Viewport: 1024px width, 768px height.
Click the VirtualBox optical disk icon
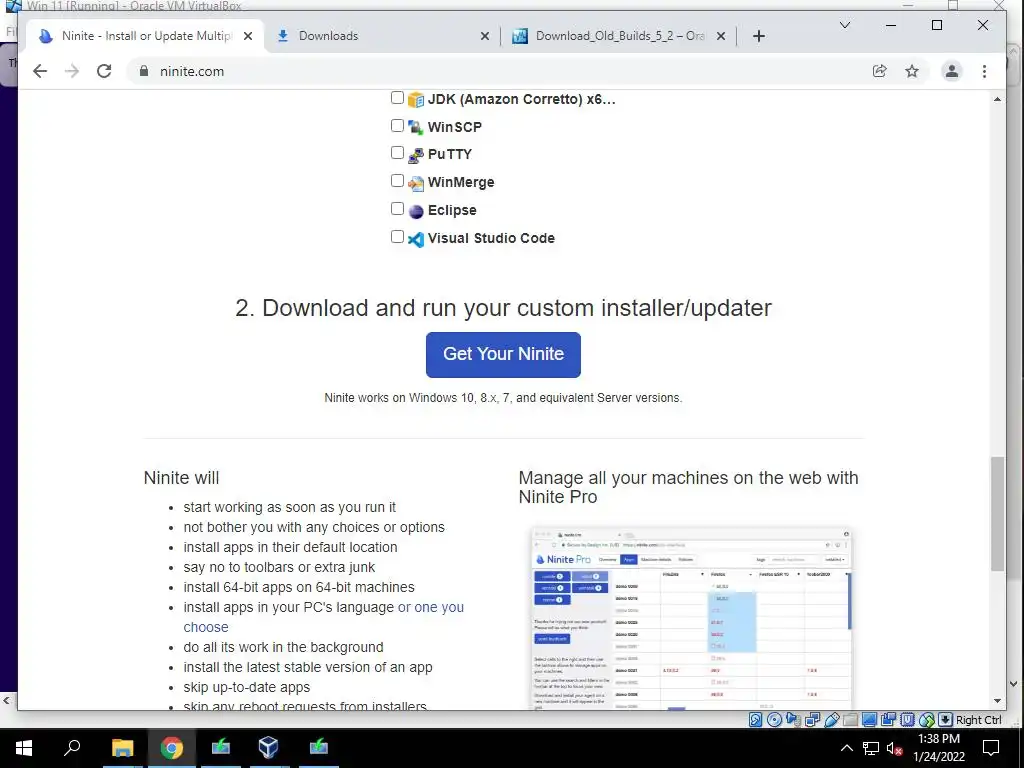coord(775,720)
